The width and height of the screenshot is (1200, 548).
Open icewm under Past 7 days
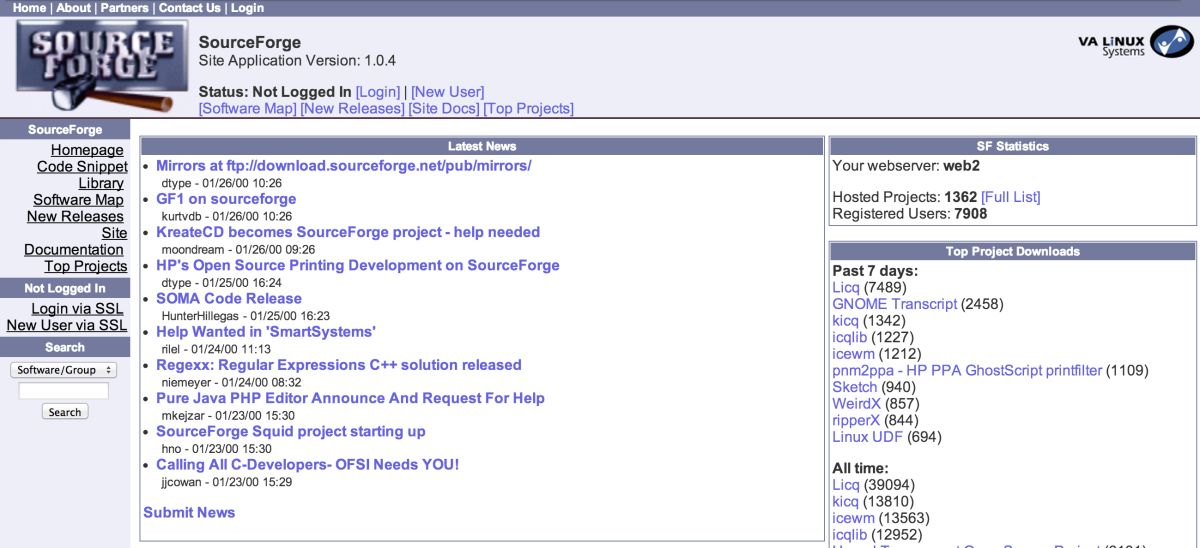pyautogui.click(x=853, y=354)
